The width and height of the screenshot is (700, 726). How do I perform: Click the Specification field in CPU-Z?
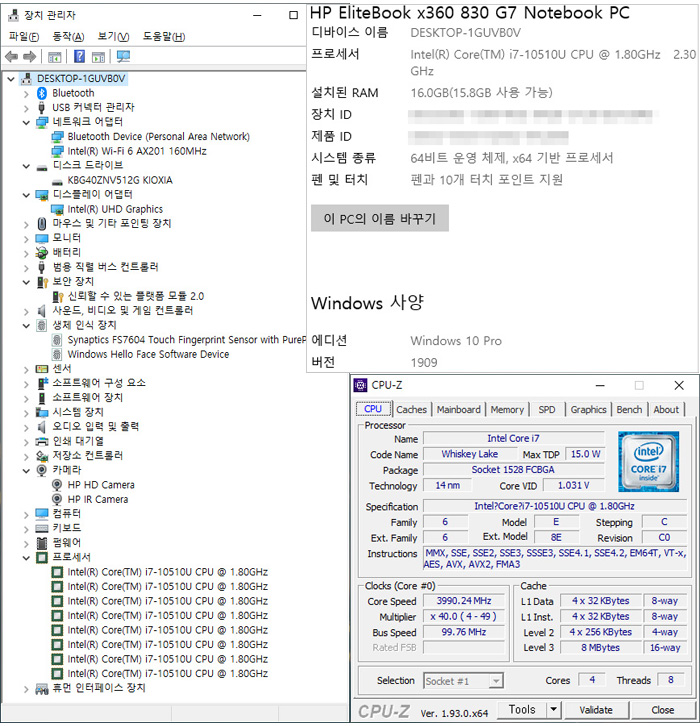click(555, 506)
